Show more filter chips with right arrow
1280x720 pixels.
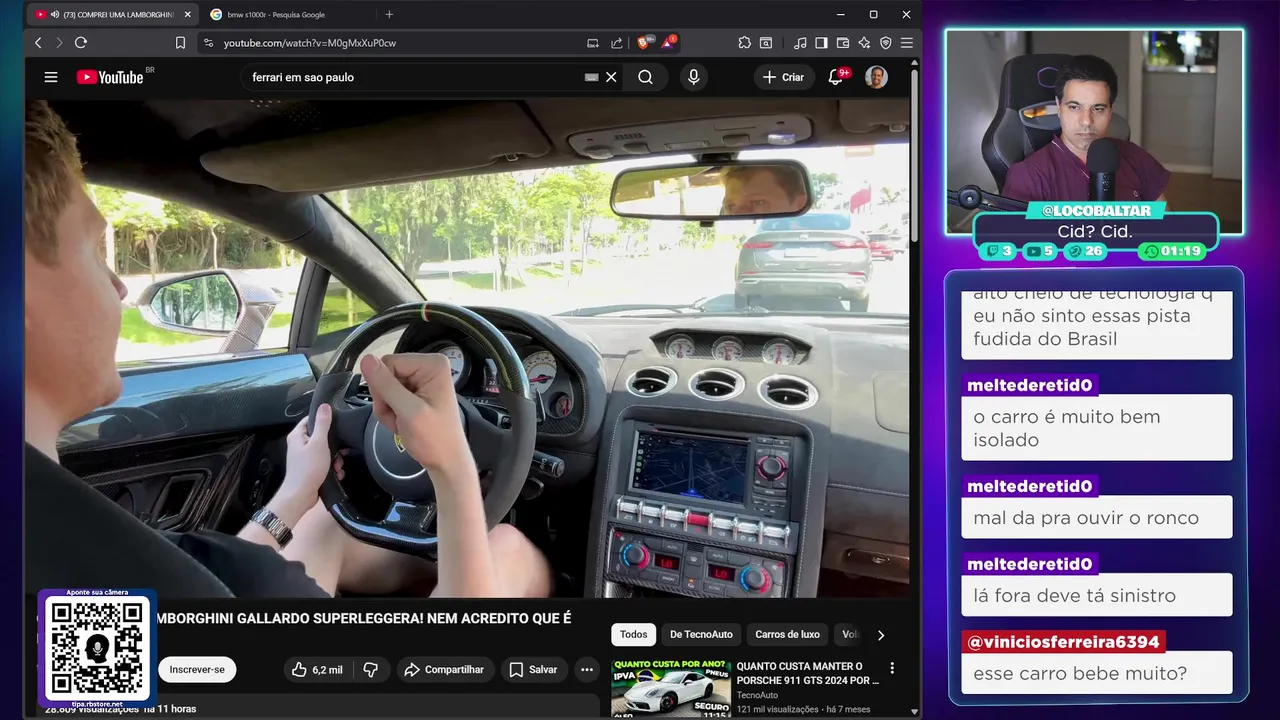[881, 634]
